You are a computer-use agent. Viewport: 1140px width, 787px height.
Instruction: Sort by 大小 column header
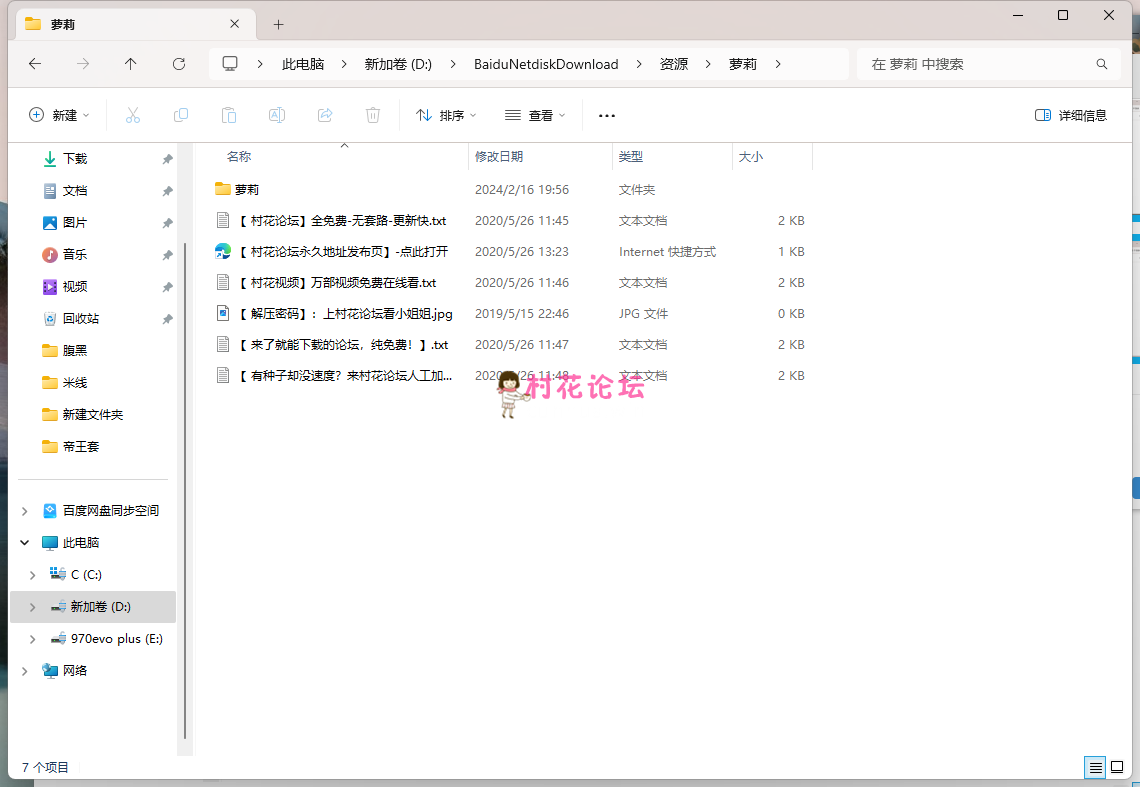coord(750,156)
